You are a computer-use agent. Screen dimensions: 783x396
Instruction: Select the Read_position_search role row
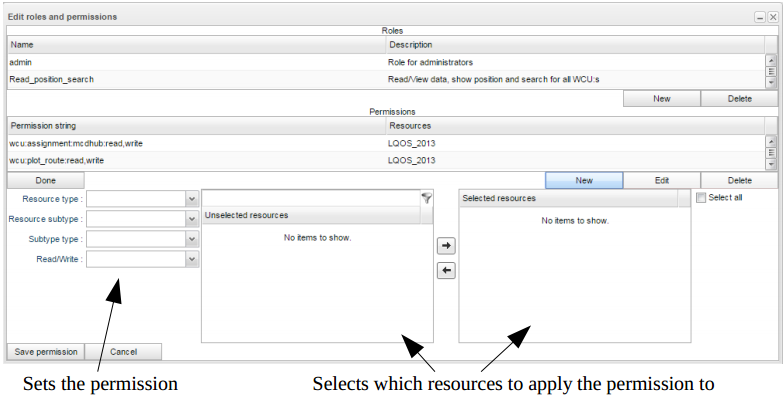click(x=386, y=79)
